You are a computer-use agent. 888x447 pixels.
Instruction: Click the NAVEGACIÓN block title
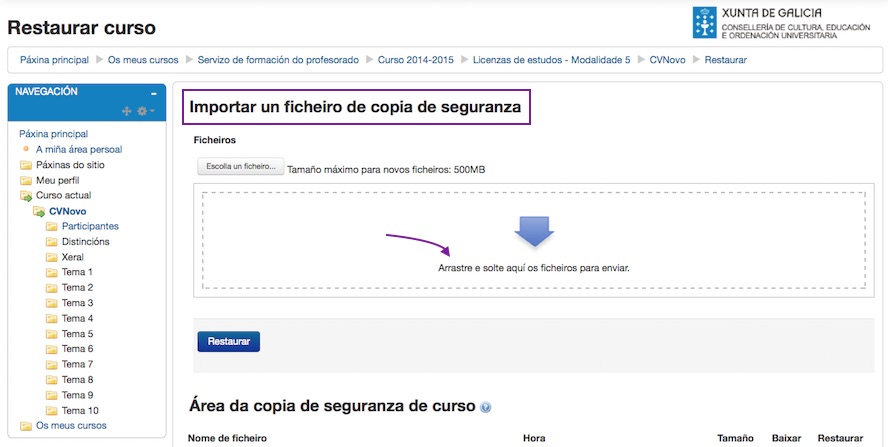(46, 91)
